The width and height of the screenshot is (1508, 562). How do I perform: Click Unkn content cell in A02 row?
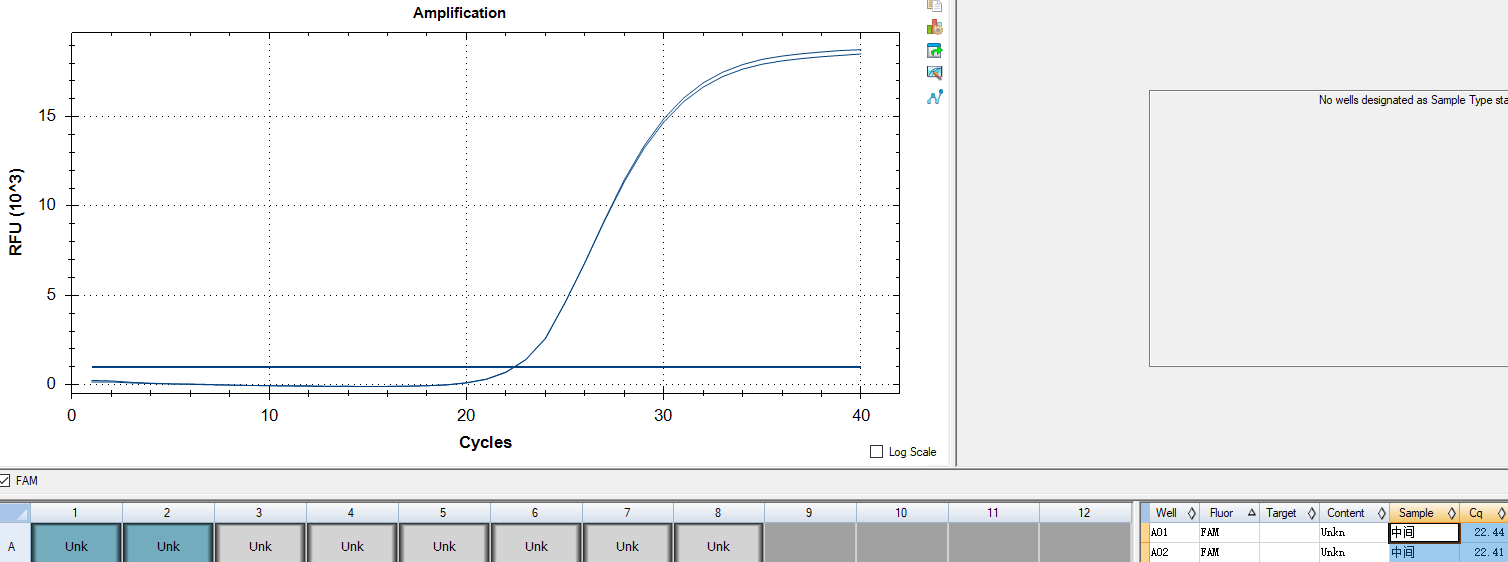pos(1353,552)
